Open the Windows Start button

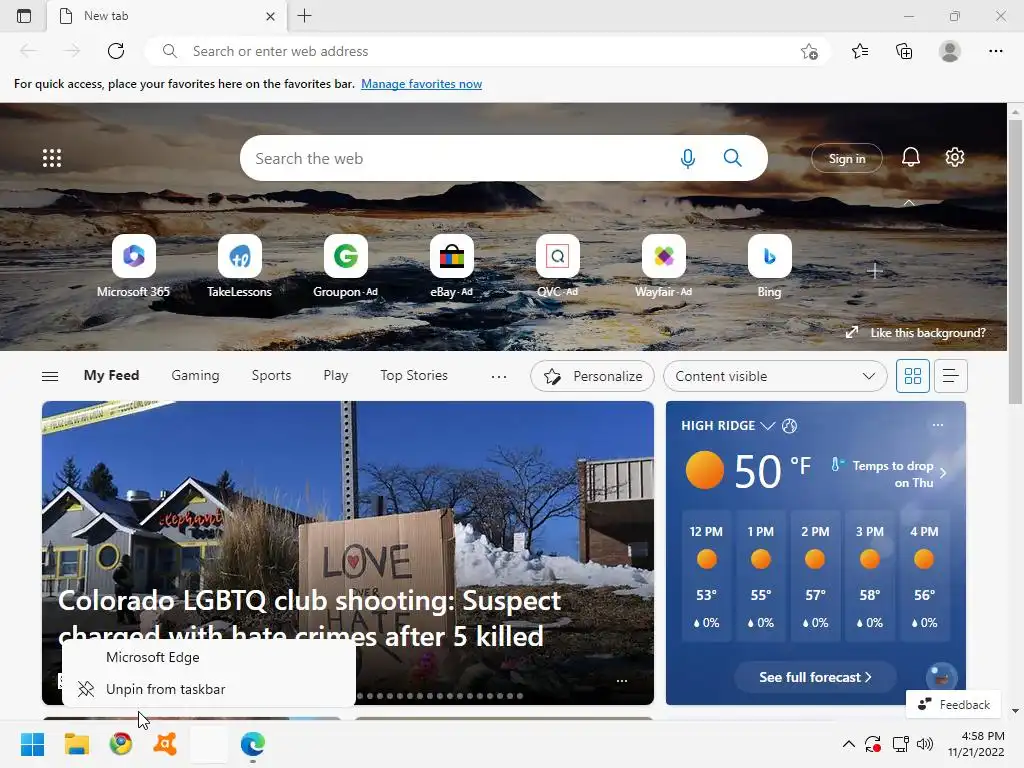[x=32, y=744]
